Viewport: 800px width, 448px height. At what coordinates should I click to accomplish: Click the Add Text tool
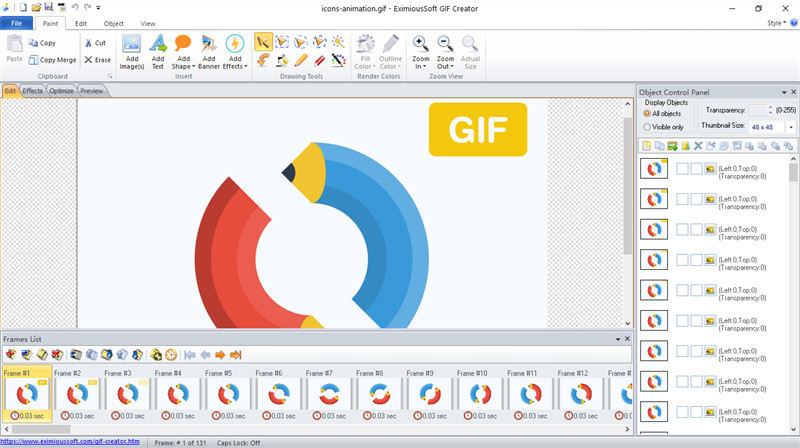tap(158, 52)
